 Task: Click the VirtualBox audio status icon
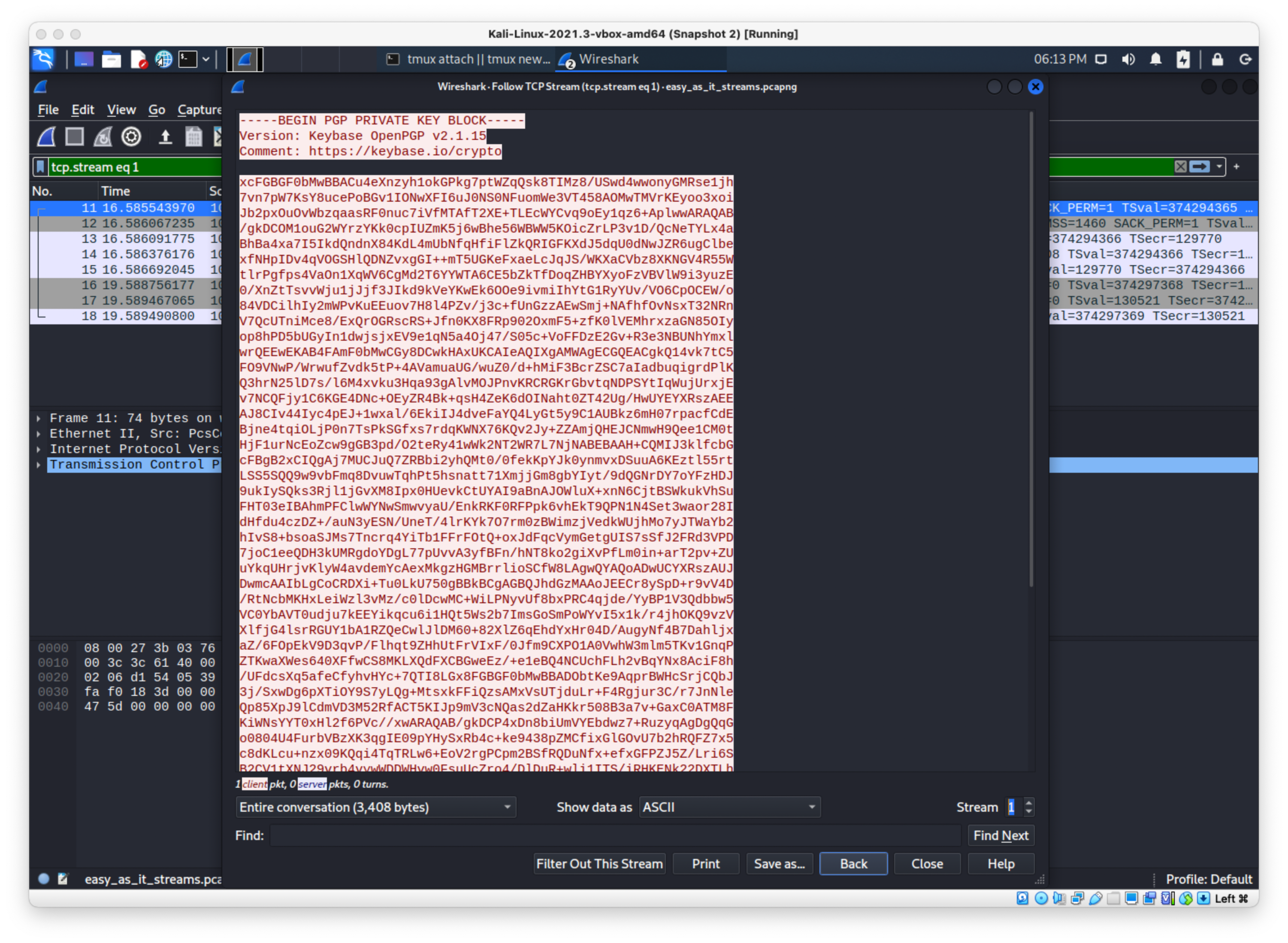coord(1059,899)
